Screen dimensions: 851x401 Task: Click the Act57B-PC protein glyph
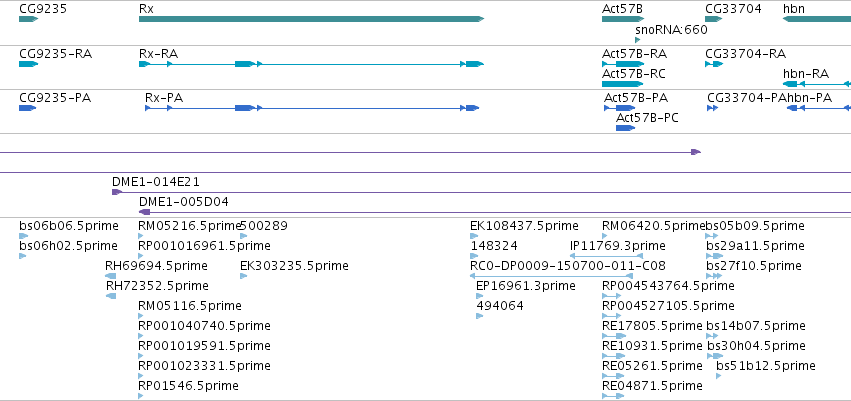coord(625,128)
